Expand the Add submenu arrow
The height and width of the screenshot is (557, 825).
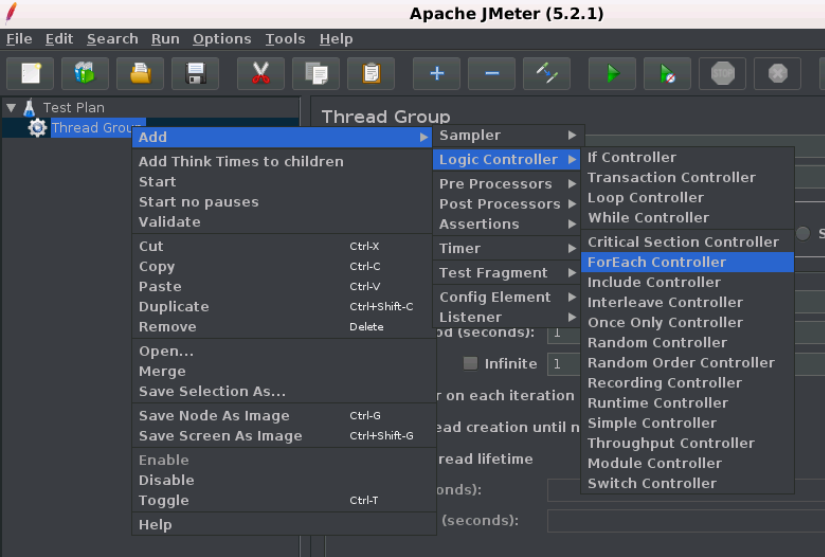[x=424, y=137]
